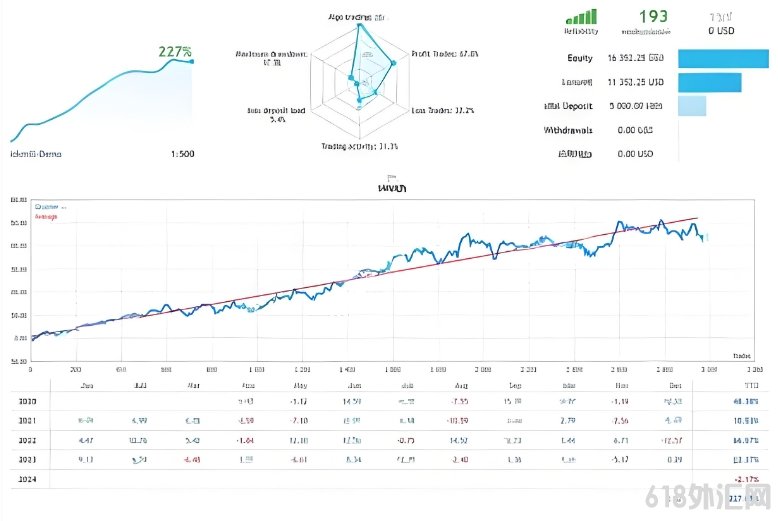Click the green reliability bars icon

click(582, 17)
